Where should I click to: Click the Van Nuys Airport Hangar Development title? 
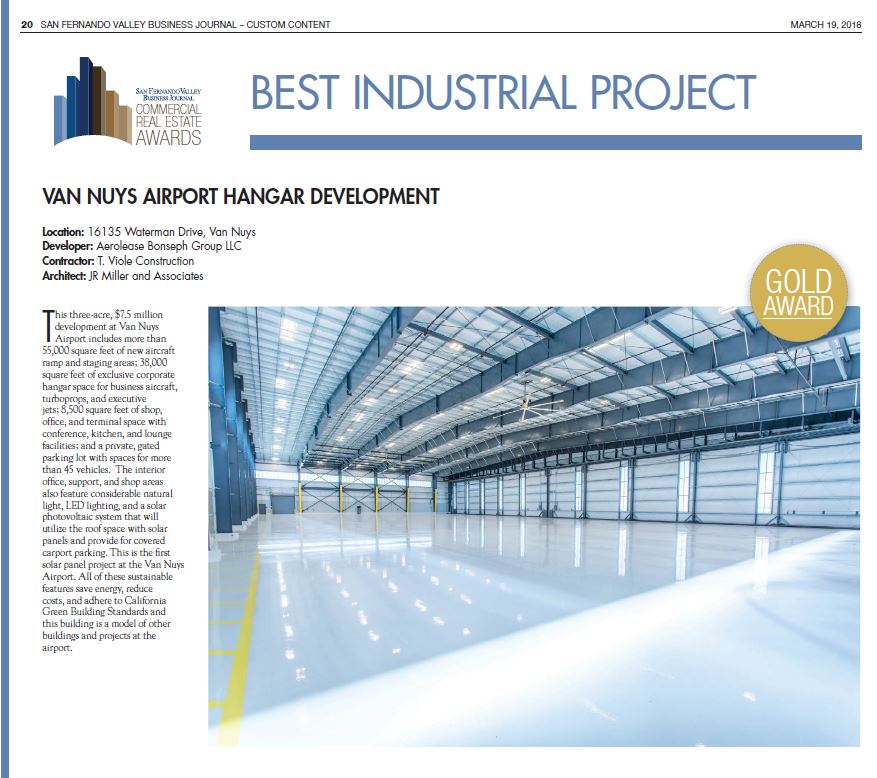tap(241, 197)
